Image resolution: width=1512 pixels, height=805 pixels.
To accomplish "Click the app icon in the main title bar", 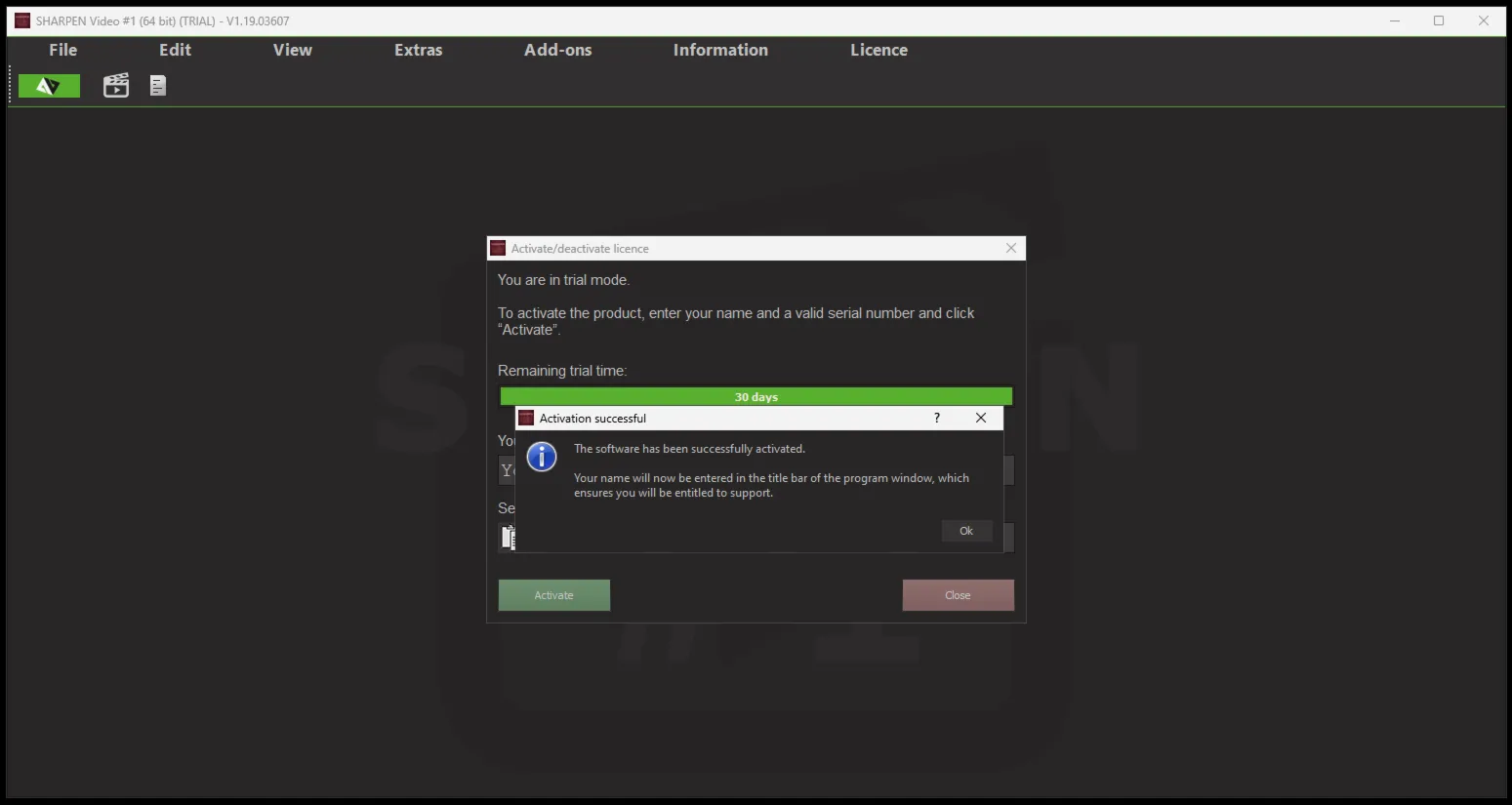I will [x=22, y=20].
